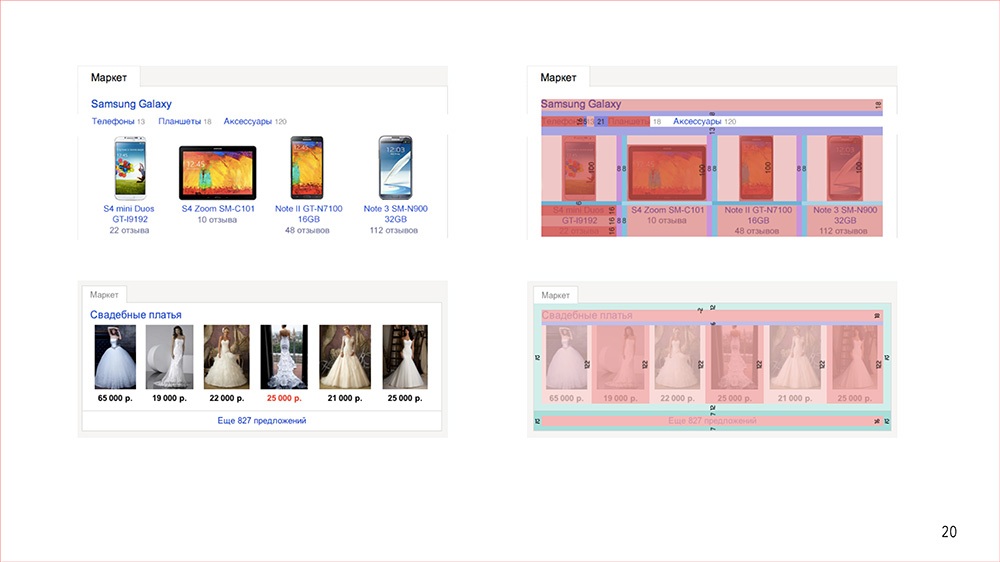
Task: Click faded Свадебные платья heading in overlay mockup
Action: [587, 315]
